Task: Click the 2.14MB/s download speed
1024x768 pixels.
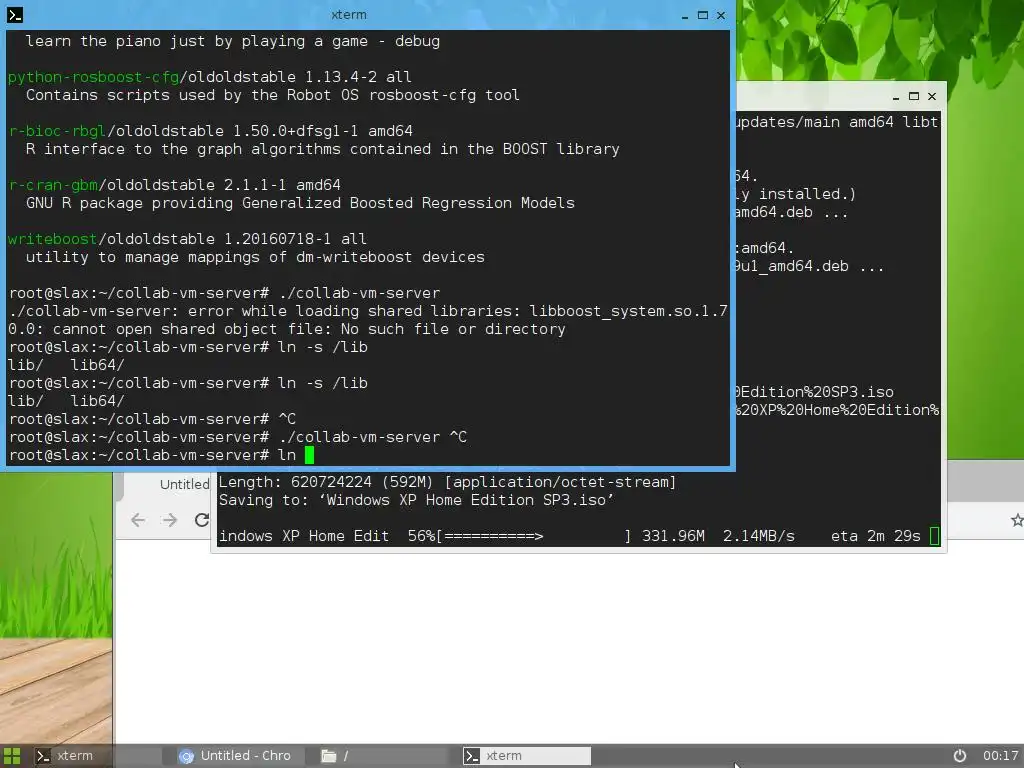Action: coord(759,536)
